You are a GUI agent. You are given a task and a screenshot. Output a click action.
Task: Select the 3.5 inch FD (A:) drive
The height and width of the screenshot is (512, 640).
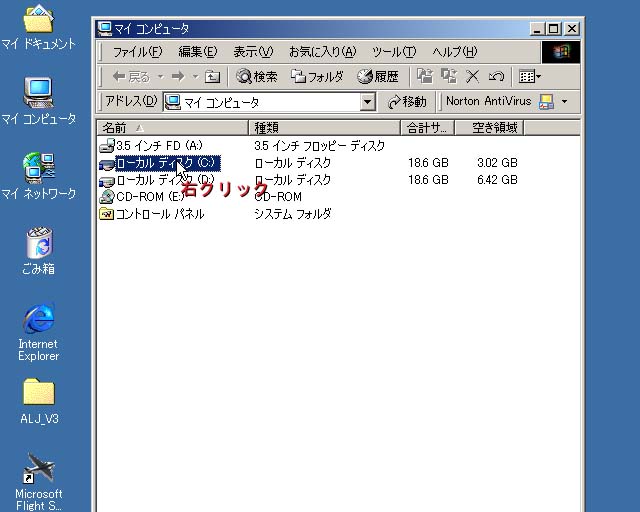pos(158,146)
